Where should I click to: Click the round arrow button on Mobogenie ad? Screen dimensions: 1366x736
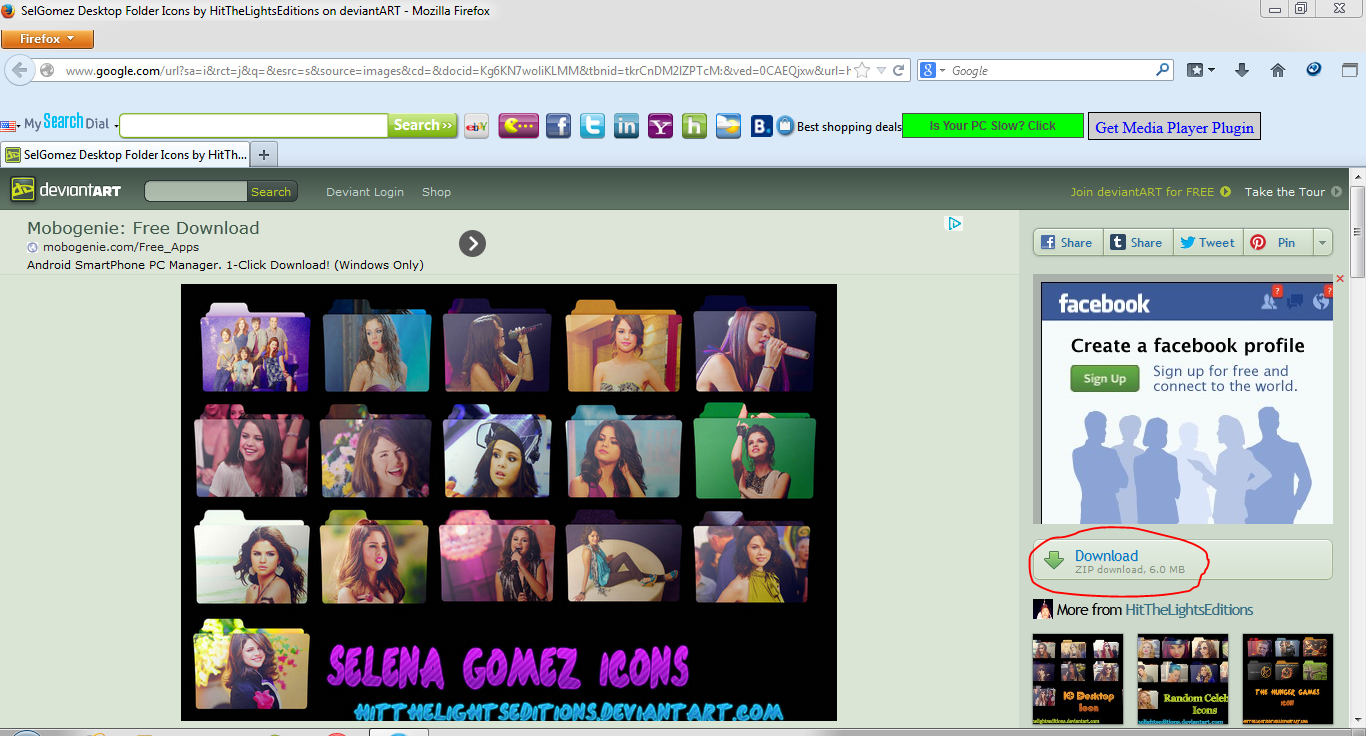click(x=472, y=243)
